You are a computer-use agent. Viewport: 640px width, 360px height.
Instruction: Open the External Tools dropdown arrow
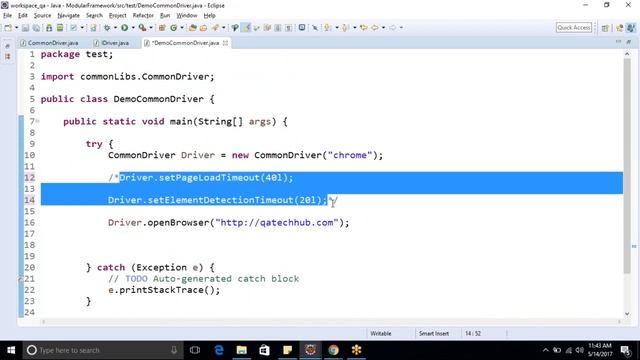[151, 28]
